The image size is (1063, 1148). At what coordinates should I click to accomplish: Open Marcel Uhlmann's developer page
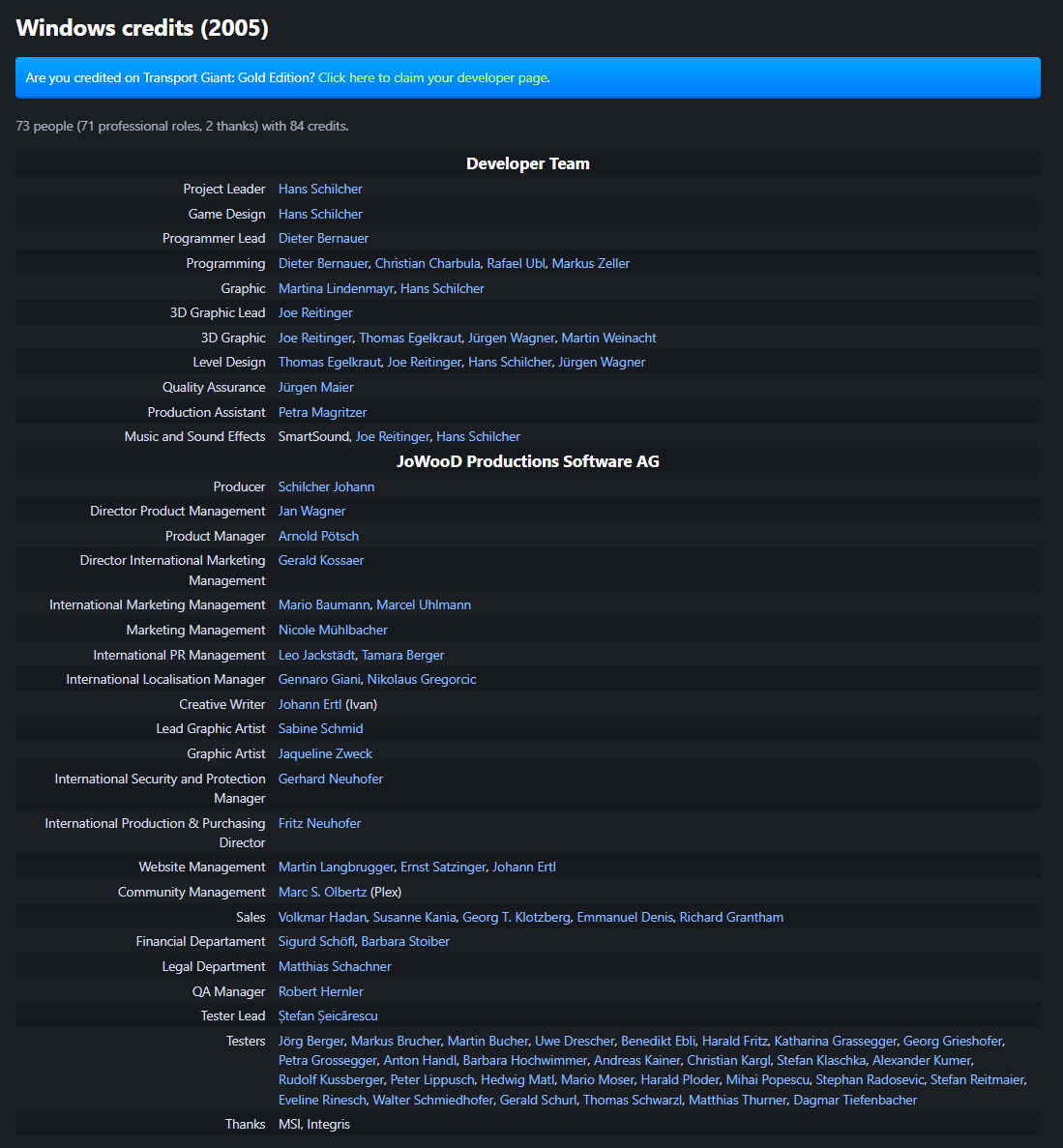[x=423, y=604]
